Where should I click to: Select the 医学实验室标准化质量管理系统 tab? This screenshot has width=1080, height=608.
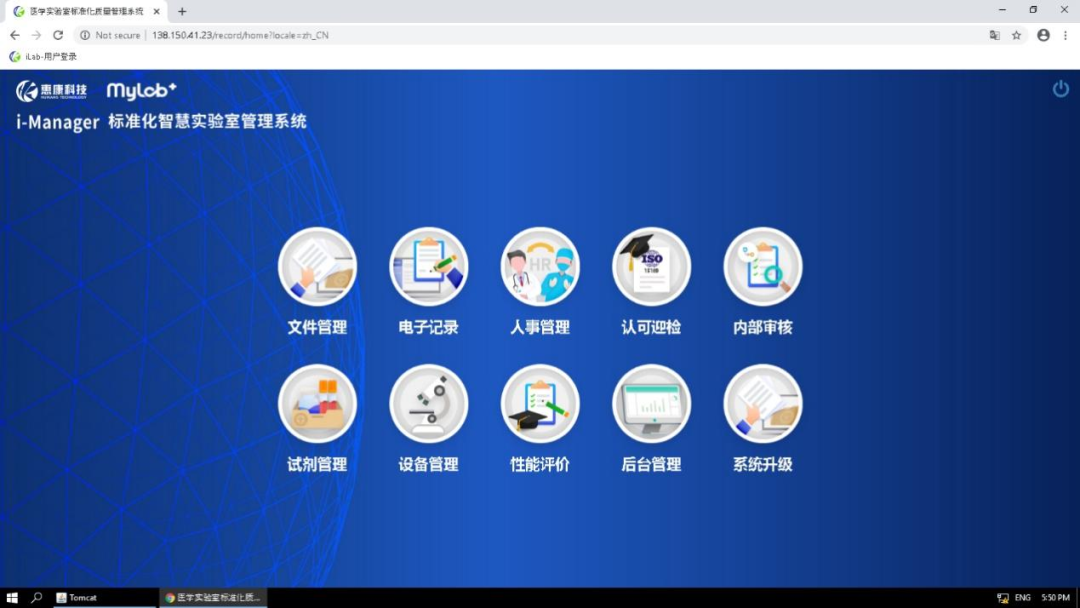coord(86,11)
